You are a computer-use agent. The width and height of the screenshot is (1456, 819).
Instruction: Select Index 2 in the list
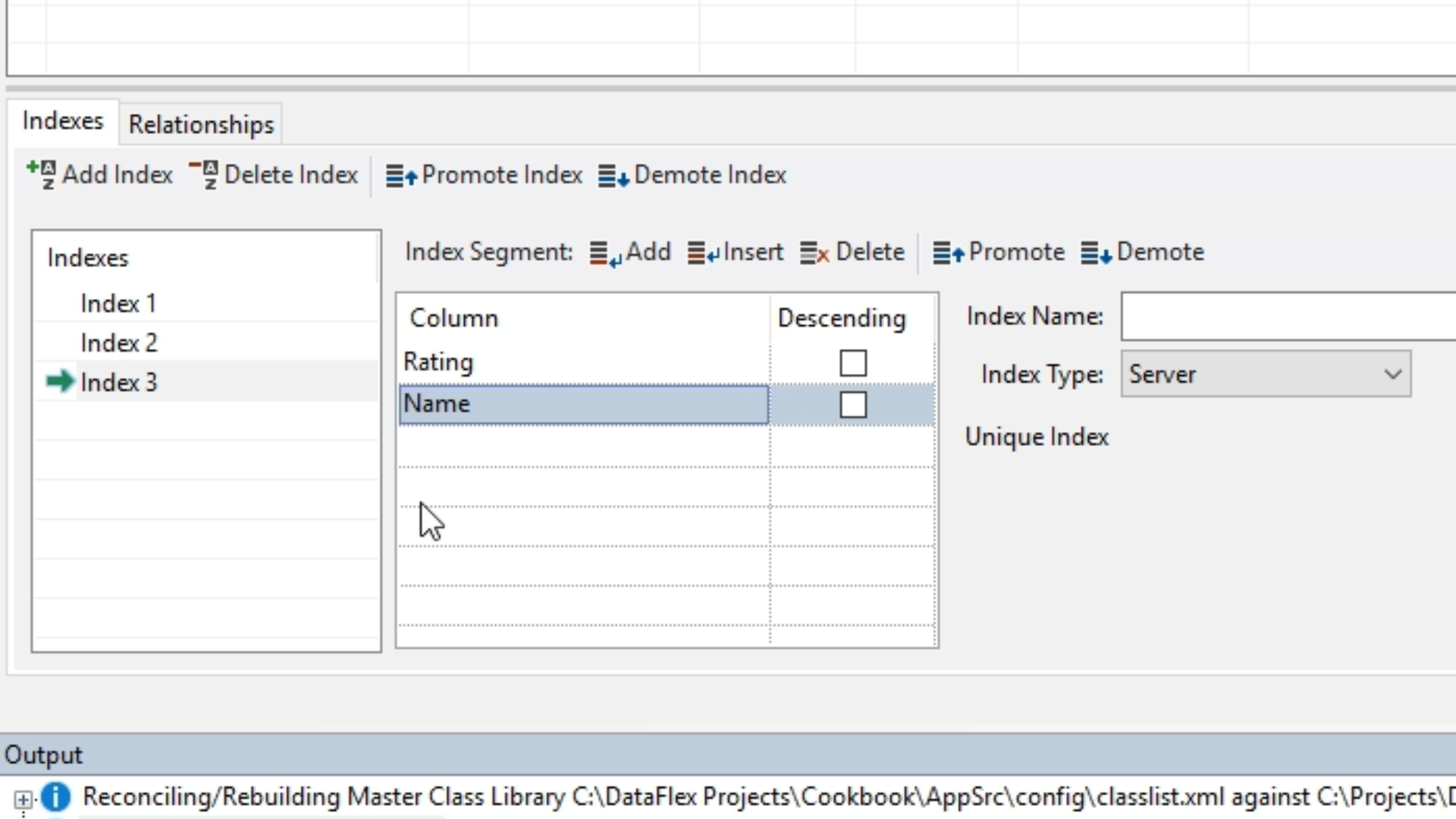click(118, 343)
